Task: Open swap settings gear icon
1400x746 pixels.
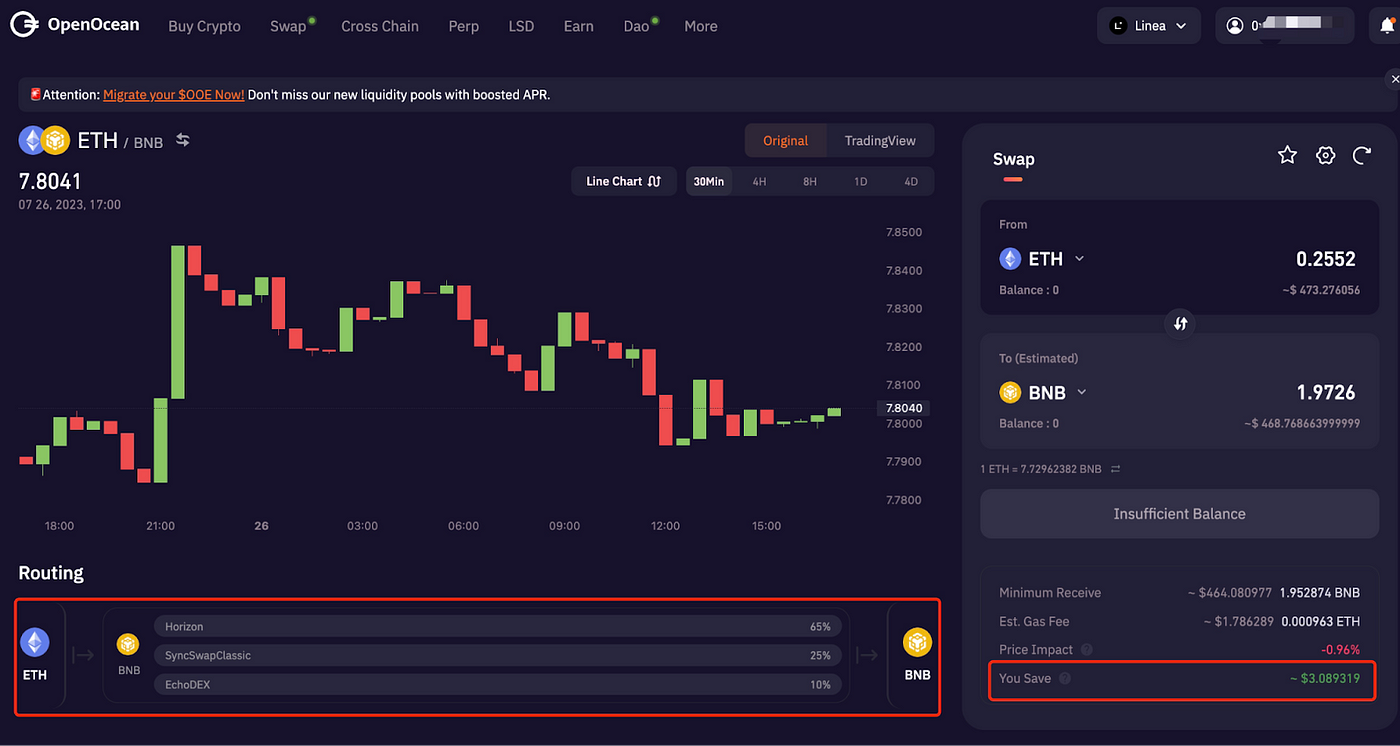Action: (1325, 155)
